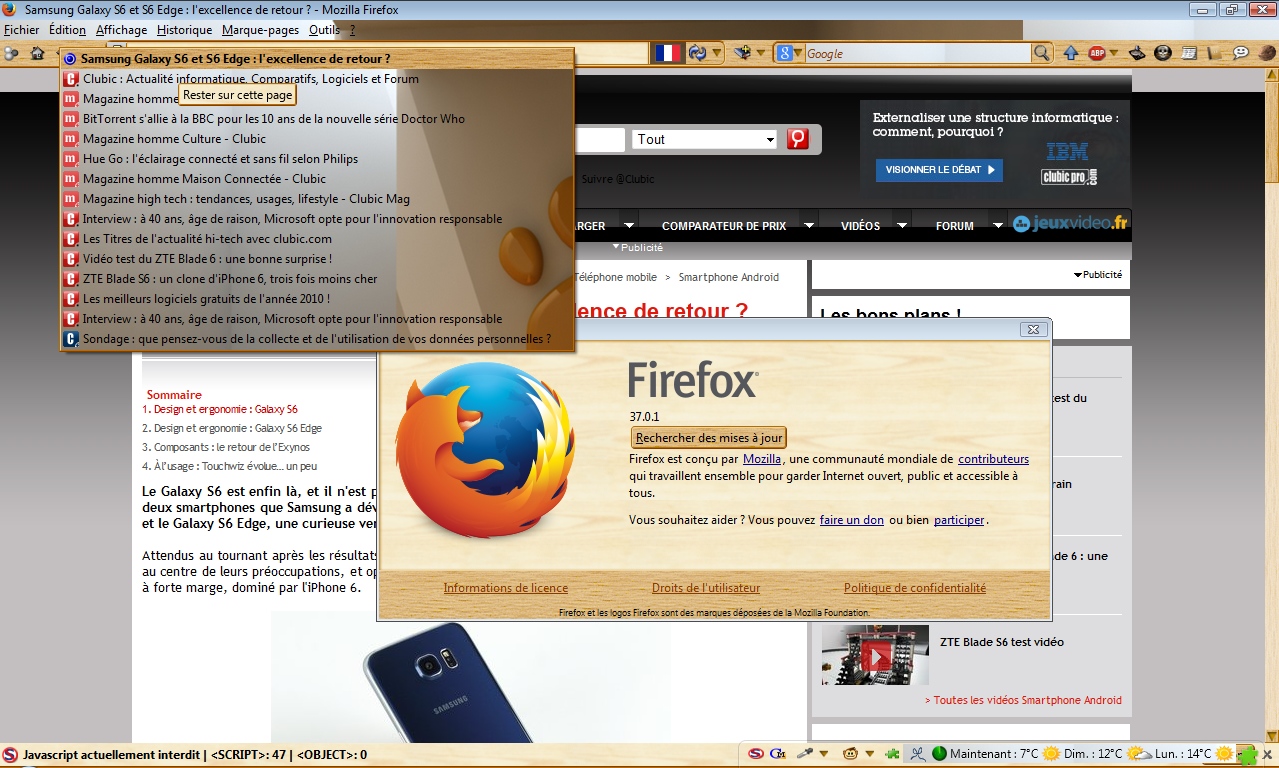The height and width of the screenshot is (768, 1279).
Task: Click the Greasemonkey monkey icon
Action: [851, 754]
